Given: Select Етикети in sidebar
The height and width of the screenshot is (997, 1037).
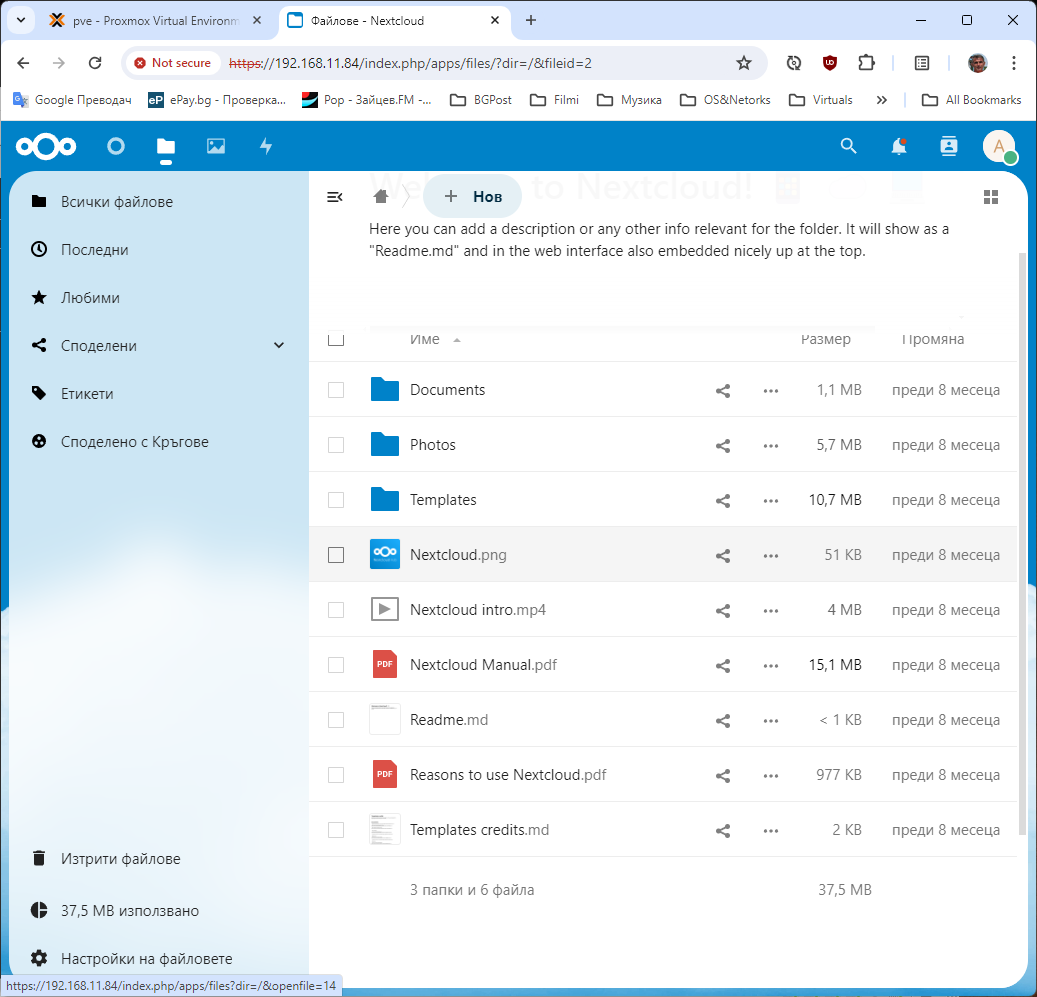Looking at the screenshot, I should pyautogui.click(x=159, y=393).
